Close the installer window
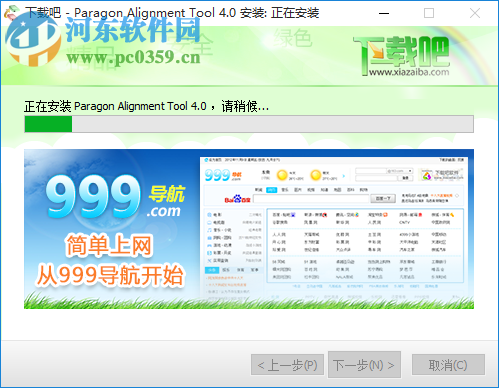This screenshot has width=499, height=388. pos(475,13)
